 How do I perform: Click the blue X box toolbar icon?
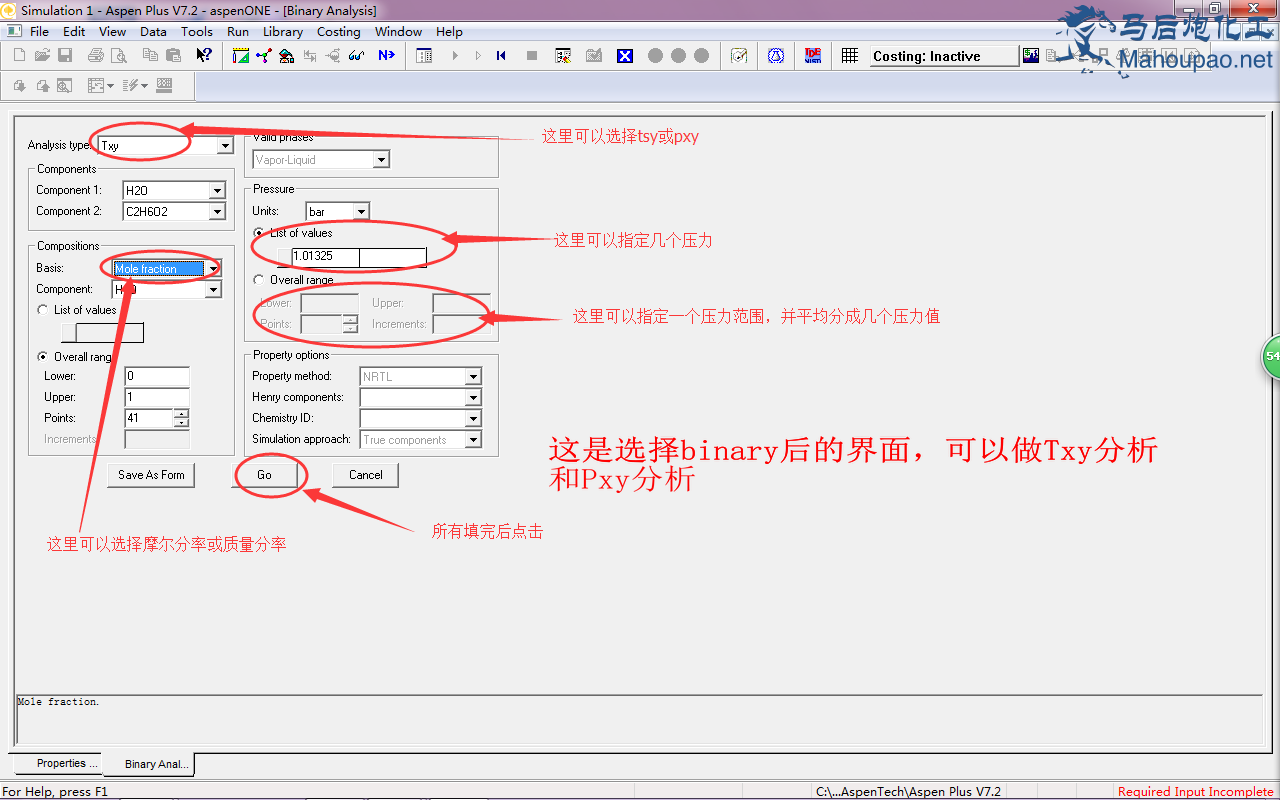coord(625,56)
